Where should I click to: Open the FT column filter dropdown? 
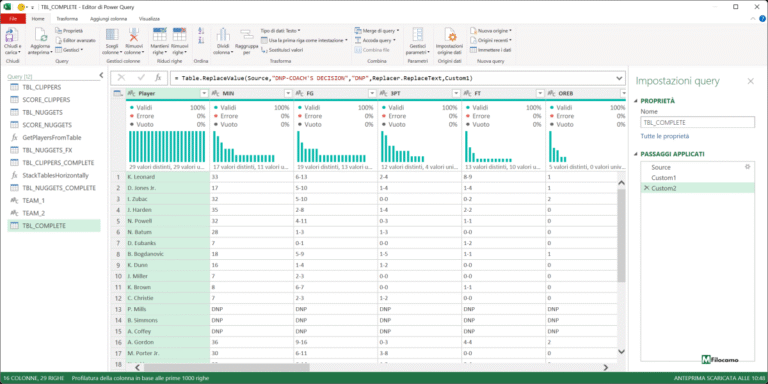click(540, 93)
